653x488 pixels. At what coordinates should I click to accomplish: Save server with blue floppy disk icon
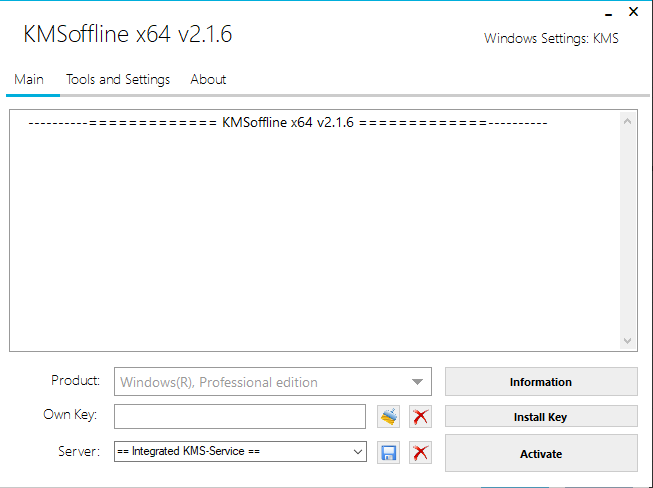click(388, 453)
